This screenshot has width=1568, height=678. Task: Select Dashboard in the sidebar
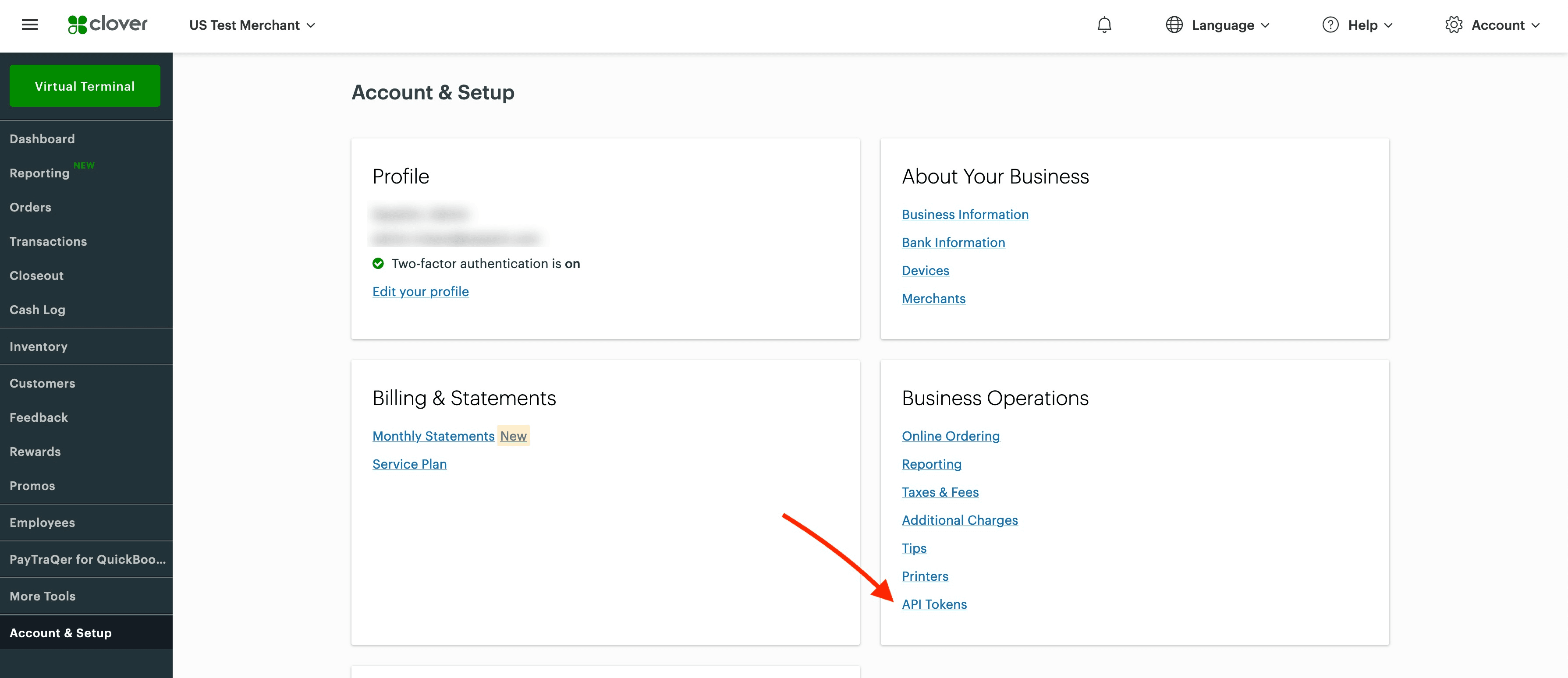coord(43,138)
